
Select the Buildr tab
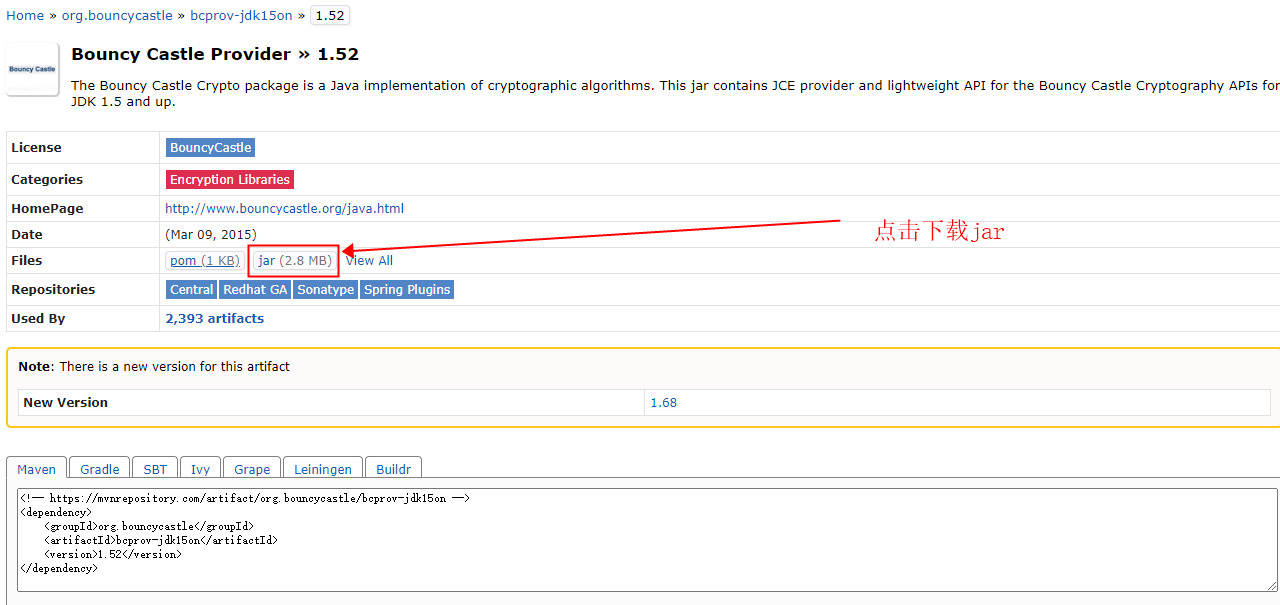click(393, 469)
